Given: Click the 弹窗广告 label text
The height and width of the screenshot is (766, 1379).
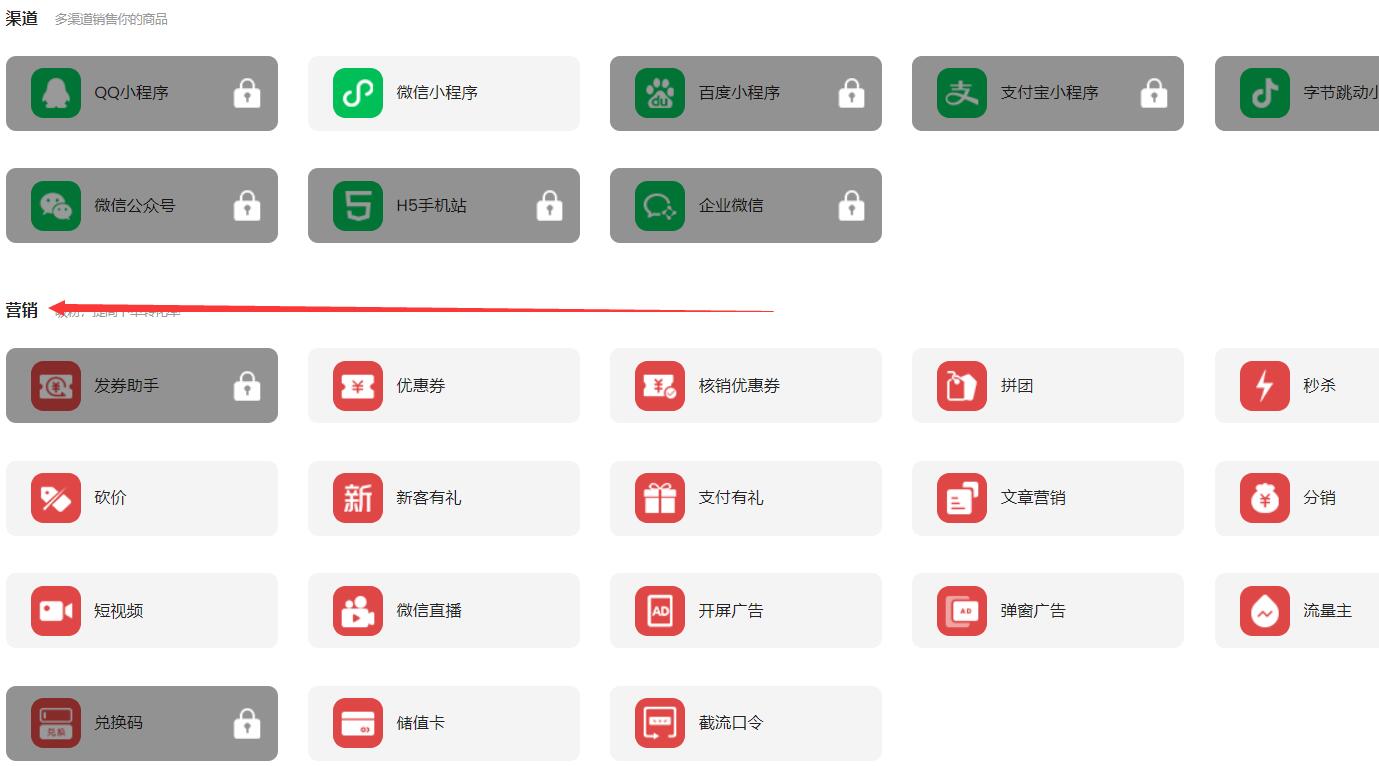Looking at the screenshot, I should tap(1033, 611).
